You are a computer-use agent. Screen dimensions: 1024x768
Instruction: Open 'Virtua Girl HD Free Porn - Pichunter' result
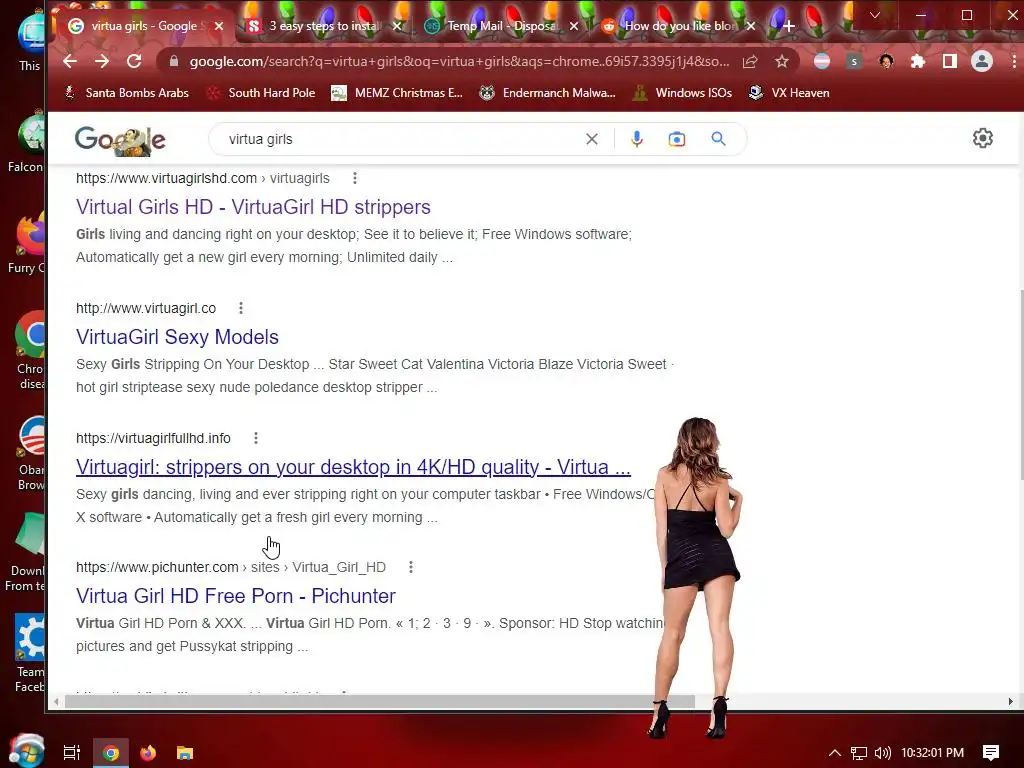coord(236,596)
